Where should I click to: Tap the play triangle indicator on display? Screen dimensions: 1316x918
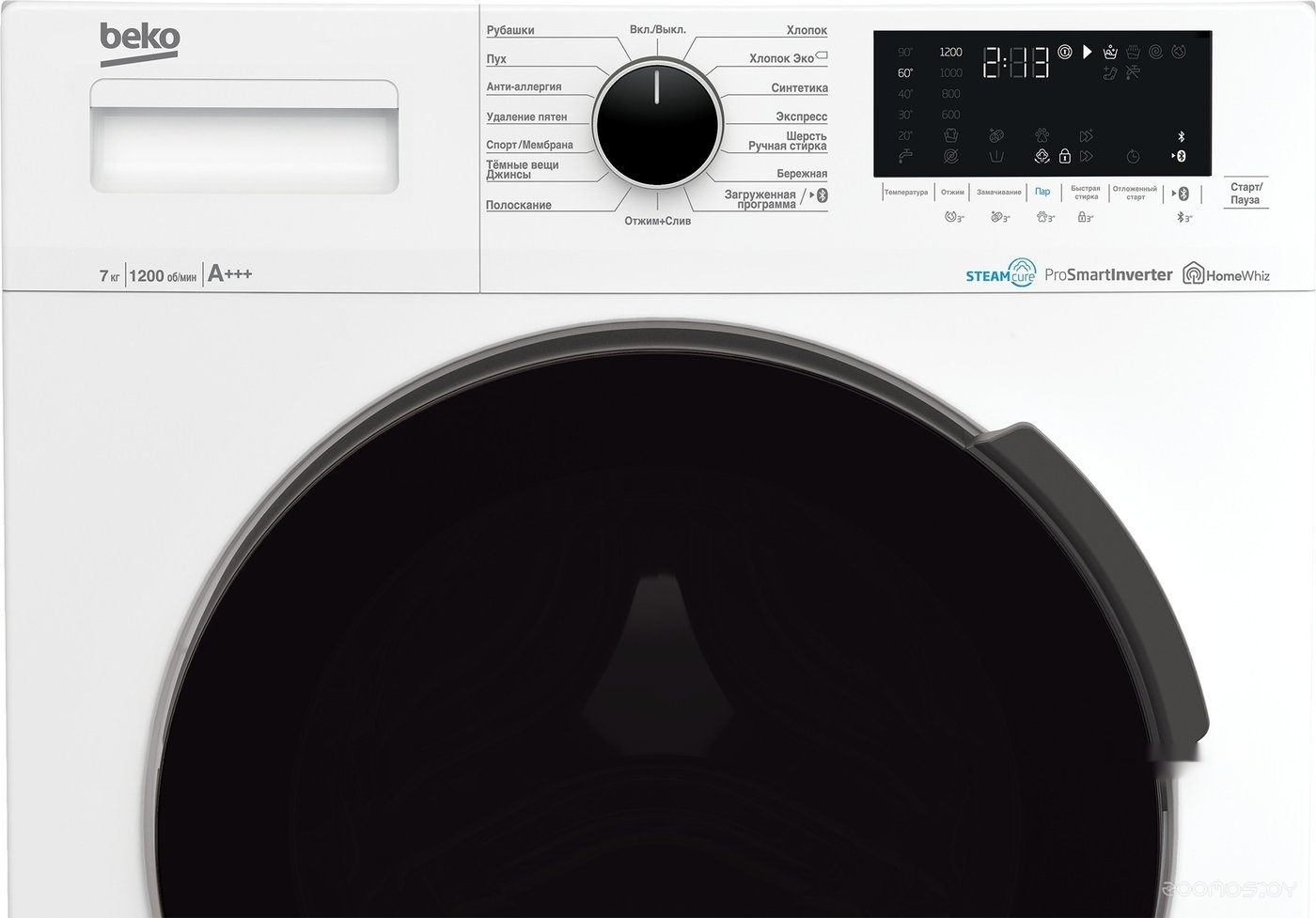coord(1087,53)
